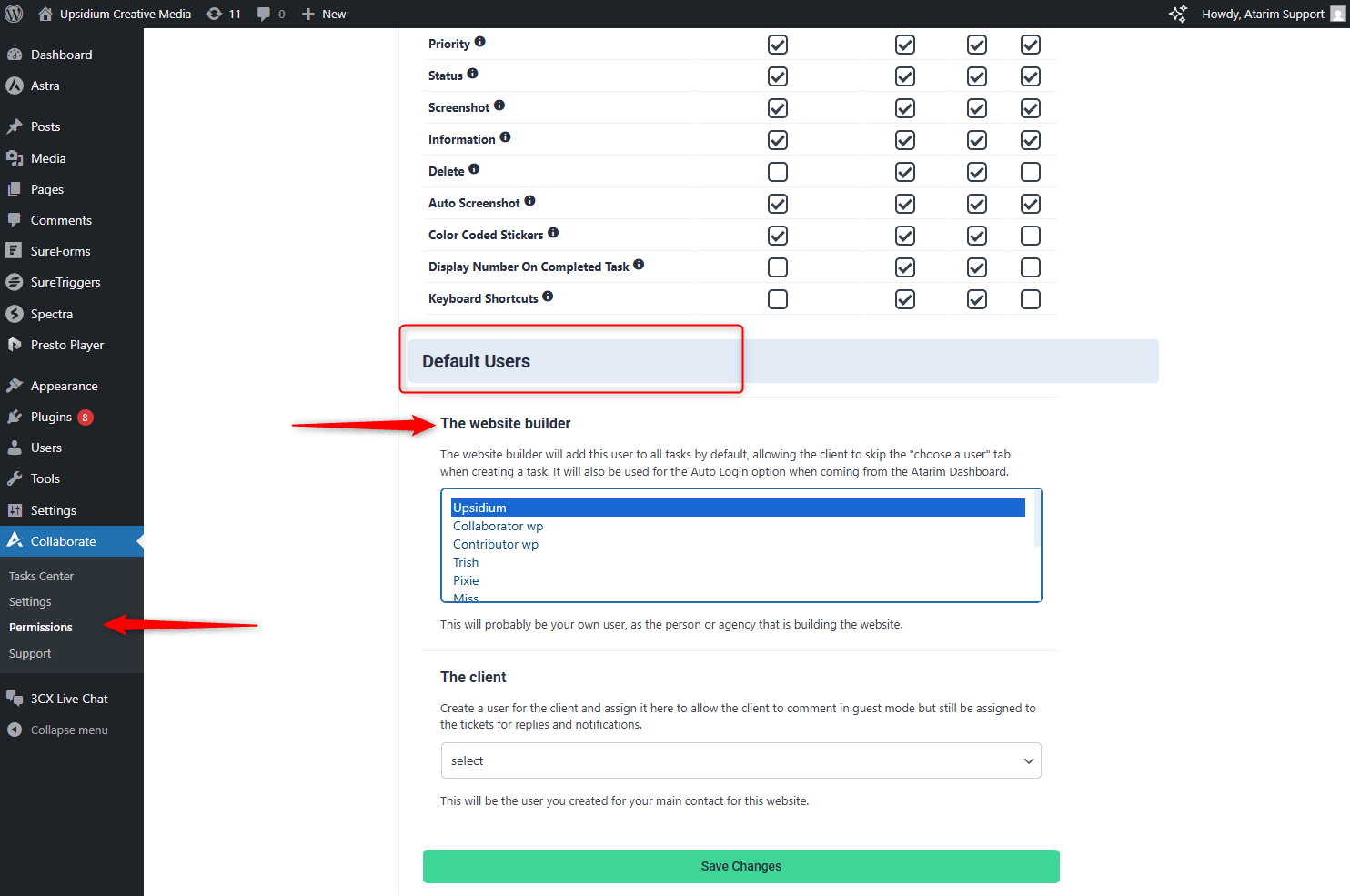This screenshot has width=1350, height=896.
Task: Click the AI sparkle icon in admin bar
Action: [x=1178, y=14]
